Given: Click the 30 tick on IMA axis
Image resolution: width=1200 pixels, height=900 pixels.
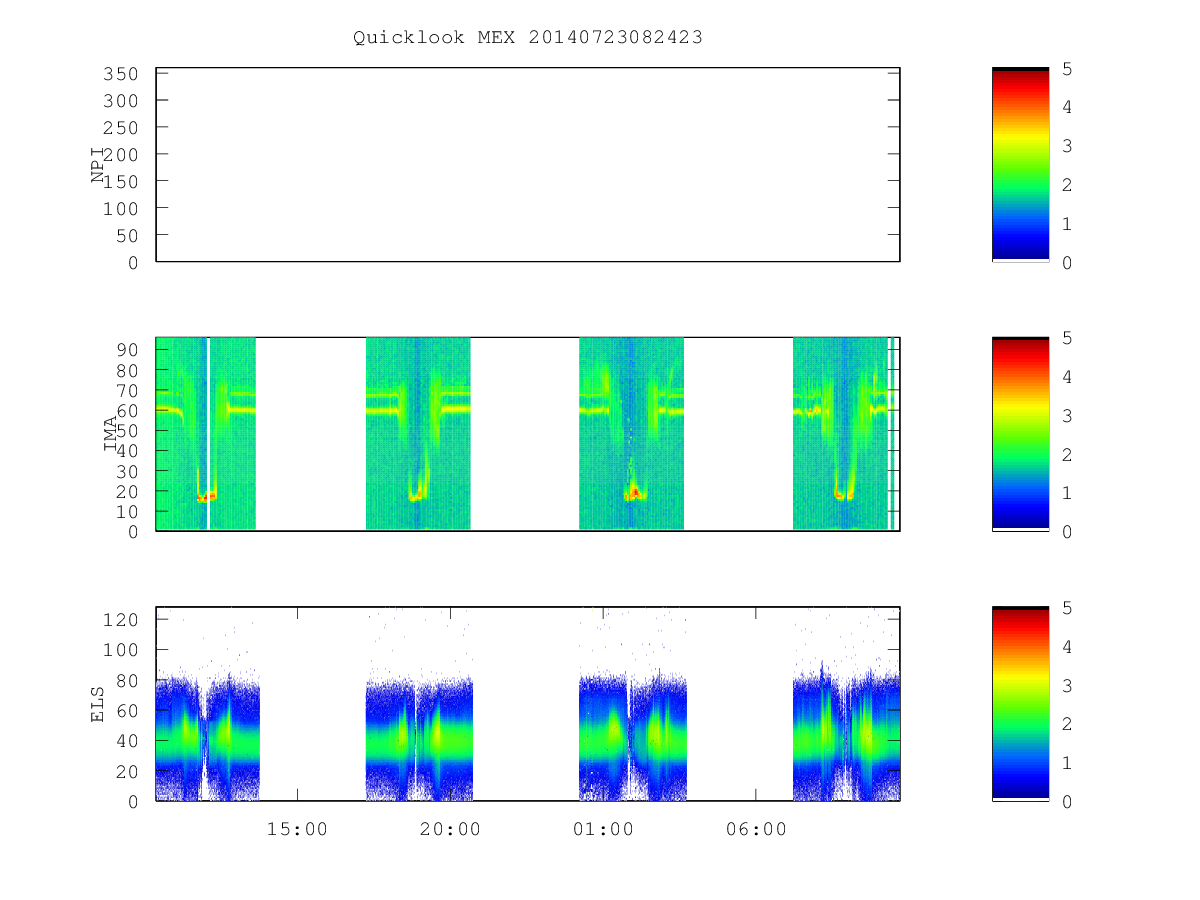Looking at the screenshot, I should point(127,471).
